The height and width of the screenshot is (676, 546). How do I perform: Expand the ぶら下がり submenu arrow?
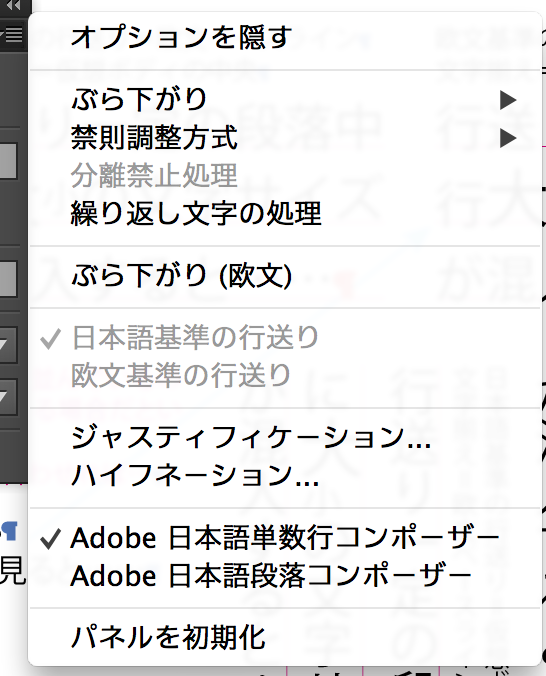tap(508, 100)
